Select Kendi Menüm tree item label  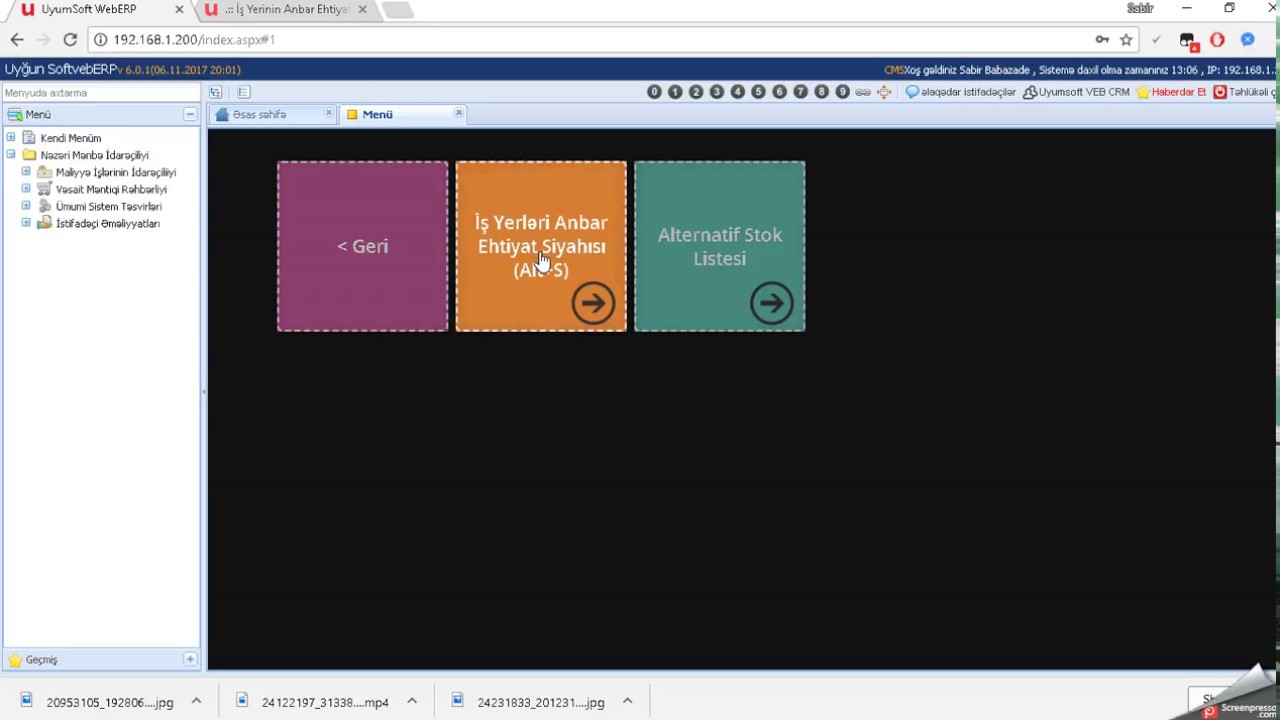(x=70, y=138)
